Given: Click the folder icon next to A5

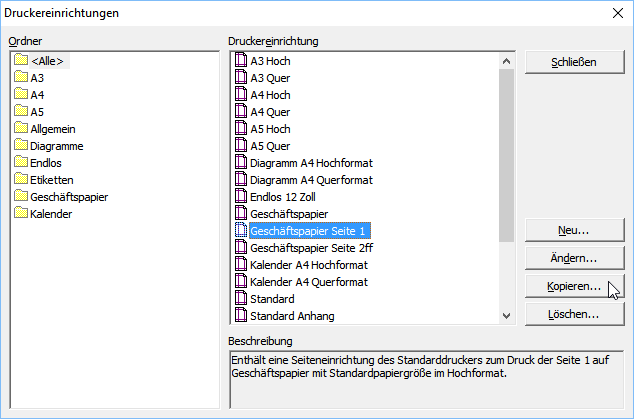Looking at the screenshot, I should [21, 111].
